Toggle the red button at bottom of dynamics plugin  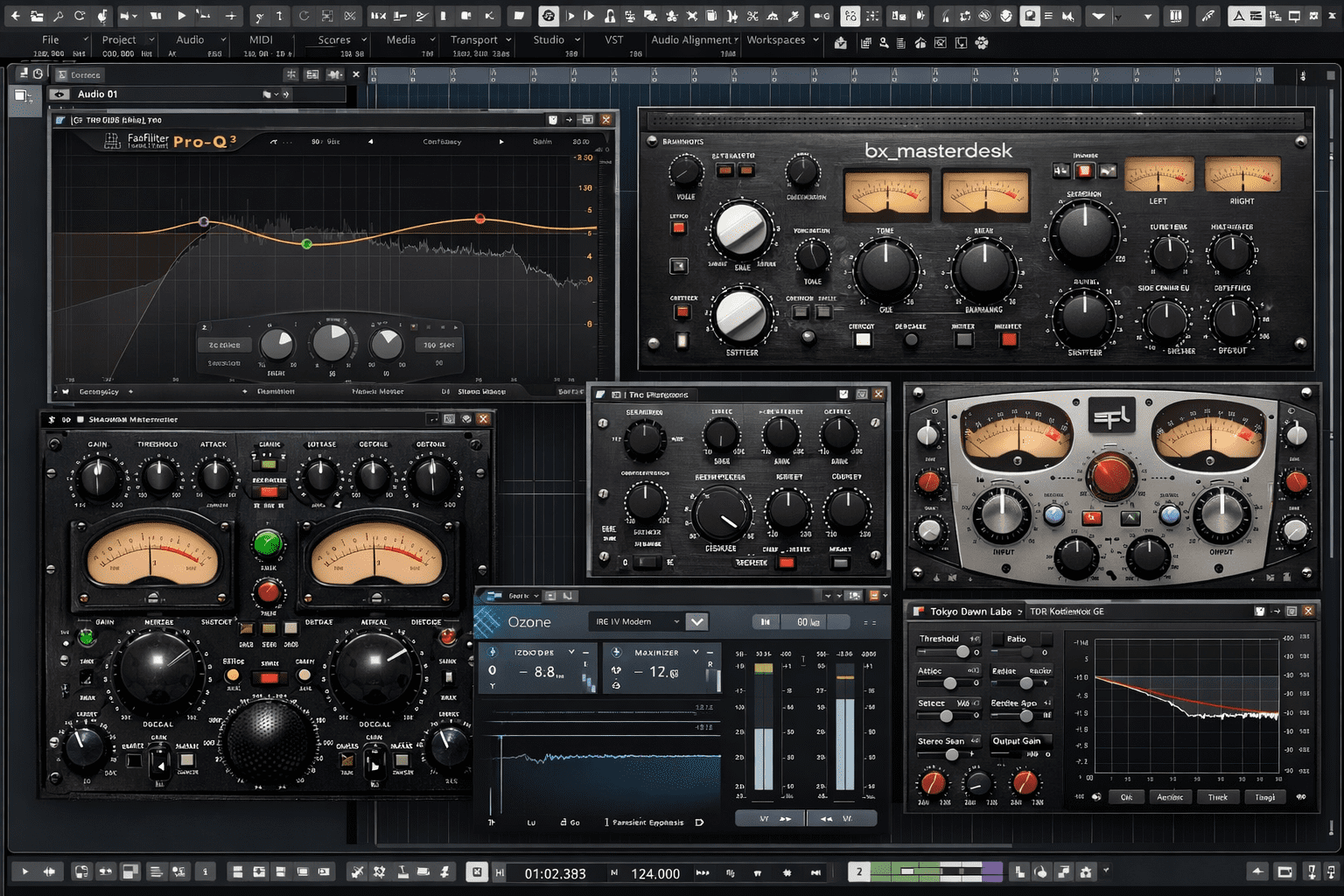click(x=787, y=563)
